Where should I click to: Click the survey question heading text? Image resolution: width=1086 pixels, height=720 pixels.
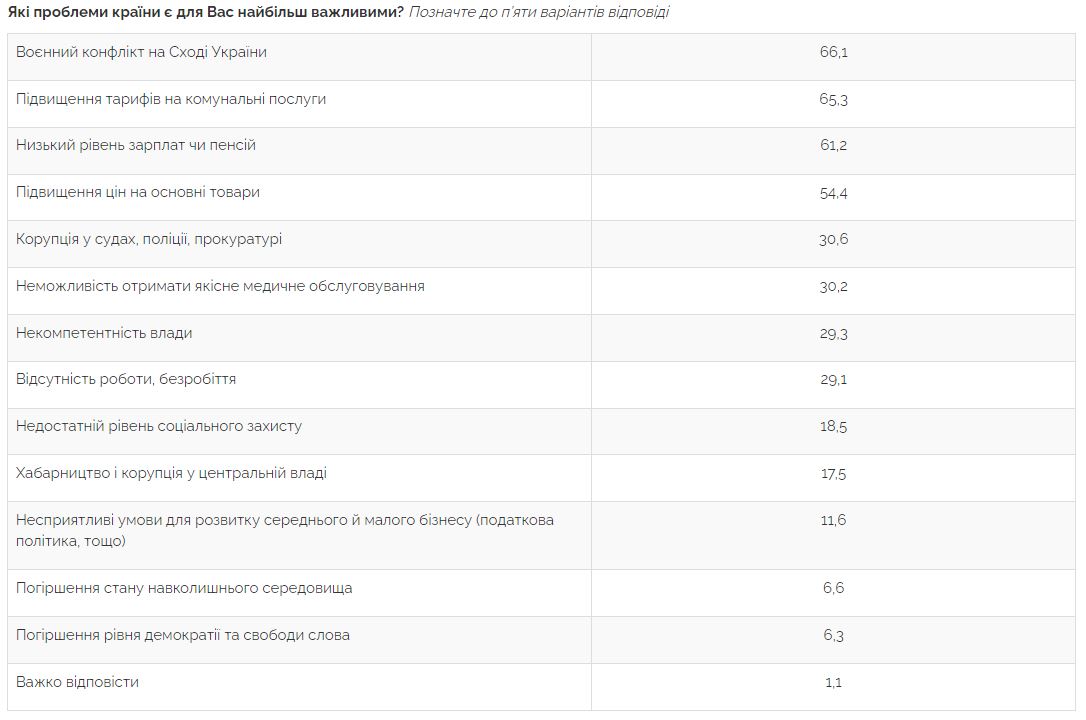205,12
